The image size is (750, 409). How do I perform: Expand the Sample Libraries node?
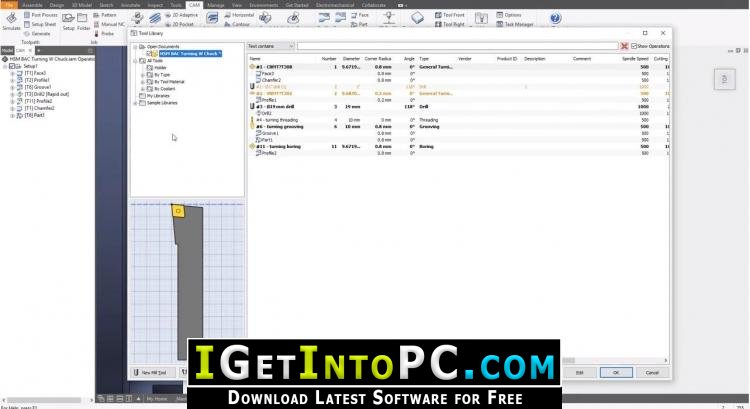coord(135,103)
